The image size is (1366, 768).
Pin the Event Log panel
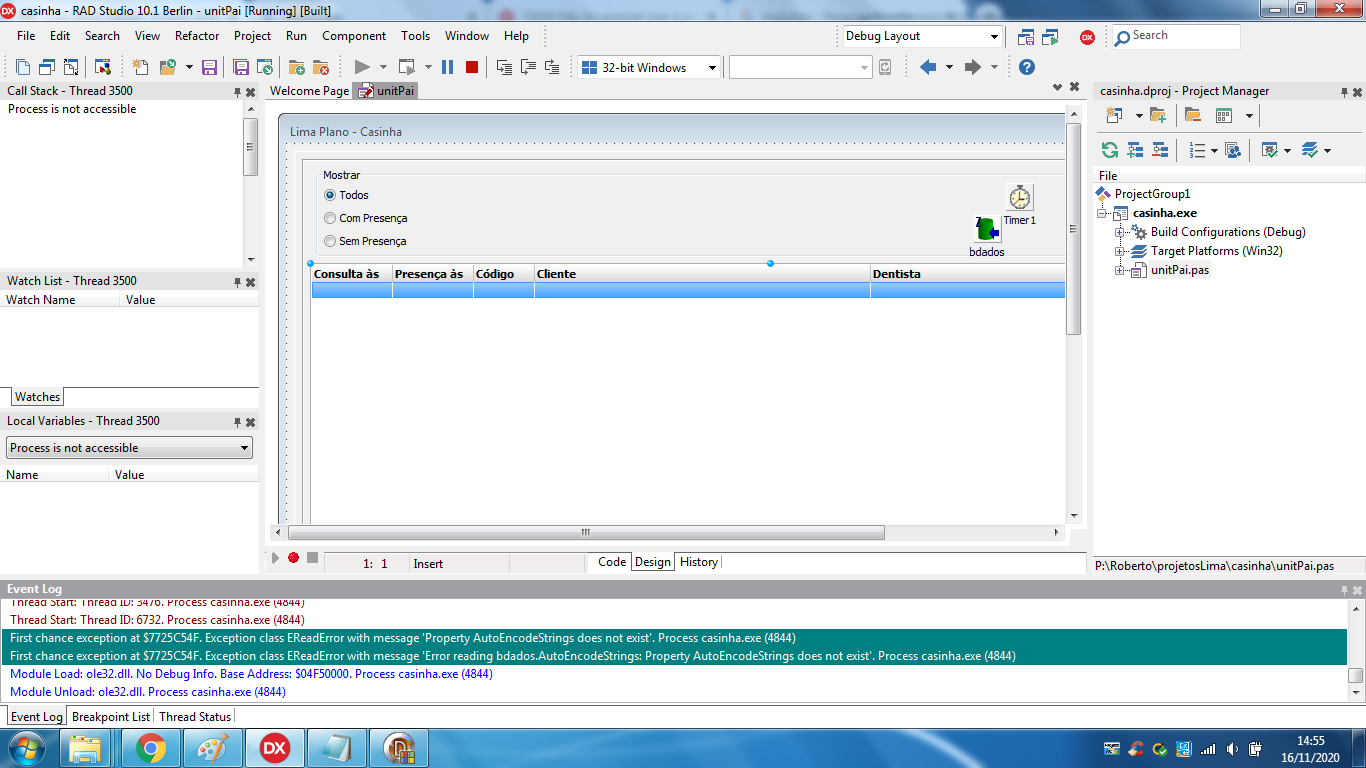tap(1345, 590)
